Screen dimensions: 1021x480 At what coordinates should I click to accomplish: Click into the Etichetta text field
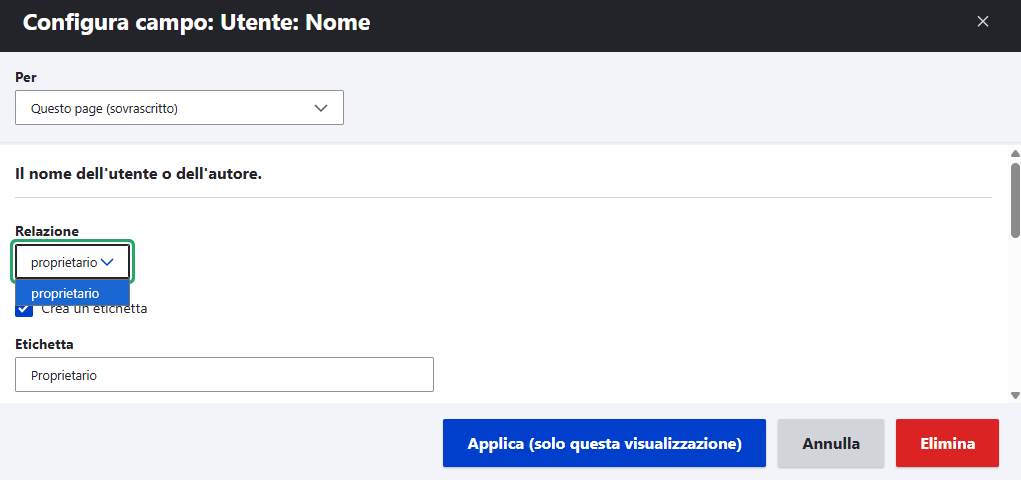tap(224, 375)
